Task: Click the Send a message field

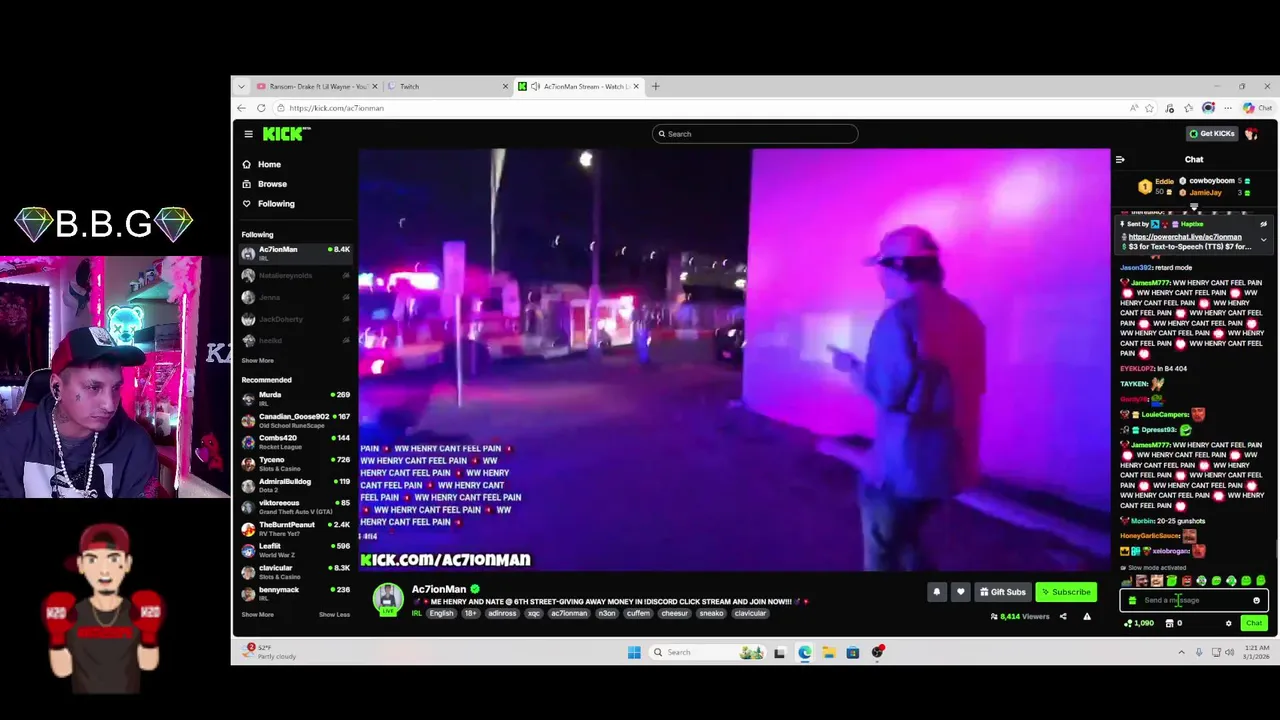Action: pyautogui.click(x=1193, y=600)
